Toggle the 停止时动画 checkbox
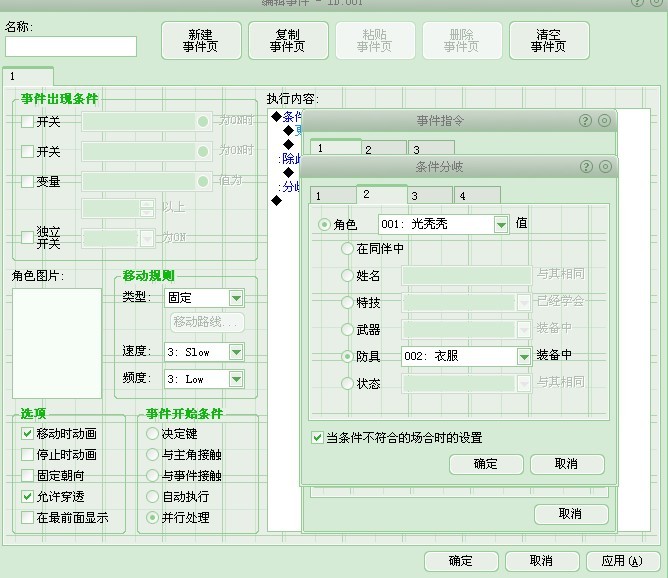This screenshot has height=578, width=668. (x=27, y=454)
